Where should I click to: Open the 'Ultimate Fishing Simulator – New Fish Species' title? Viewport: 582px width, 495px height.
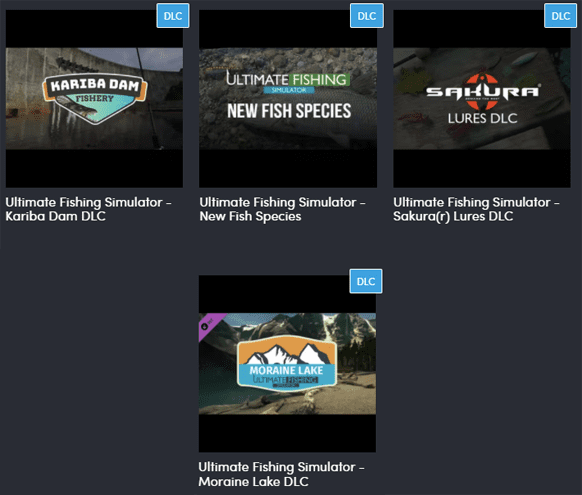(x=282, y=209)
